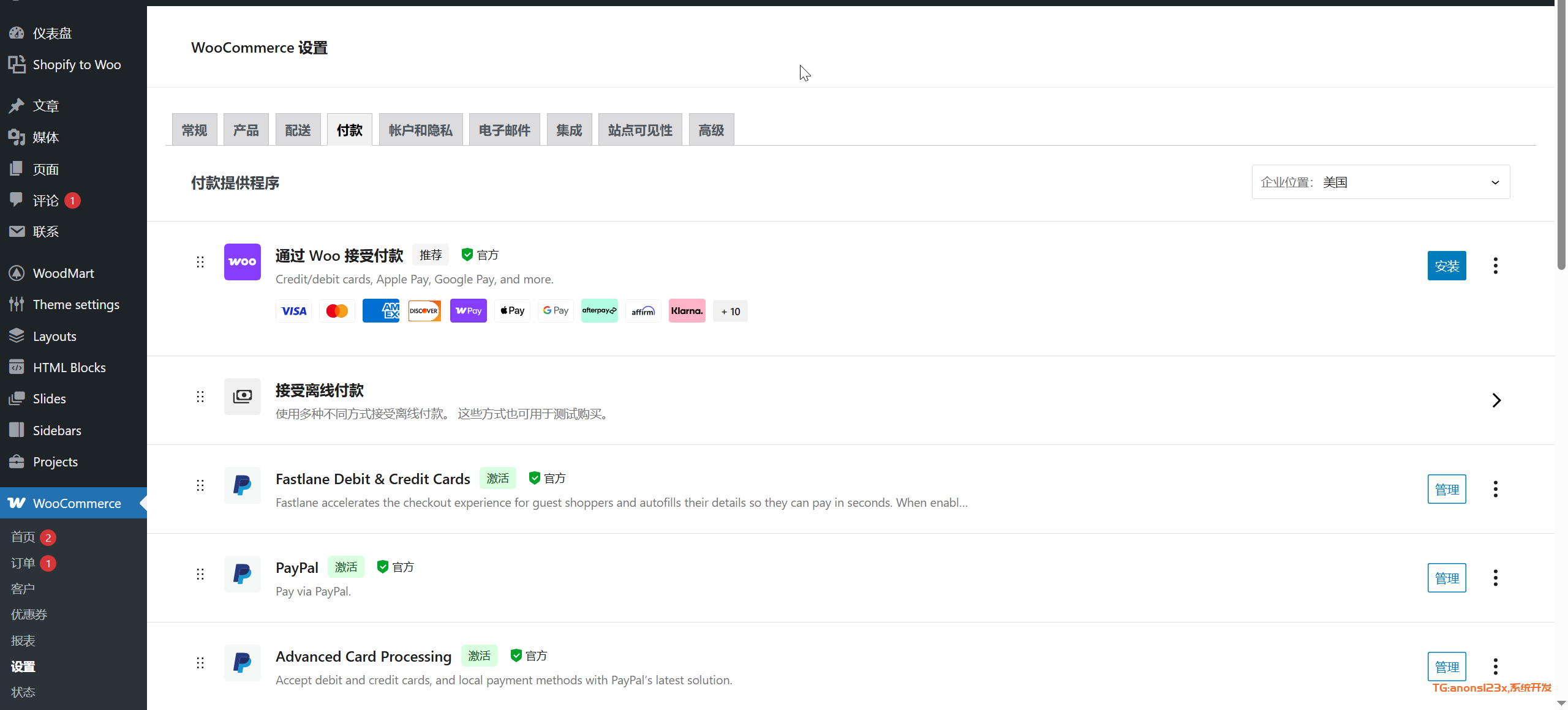Open 订单 orders submenu link
Viewport: 1568px width, 710px height.
(23, 563)
